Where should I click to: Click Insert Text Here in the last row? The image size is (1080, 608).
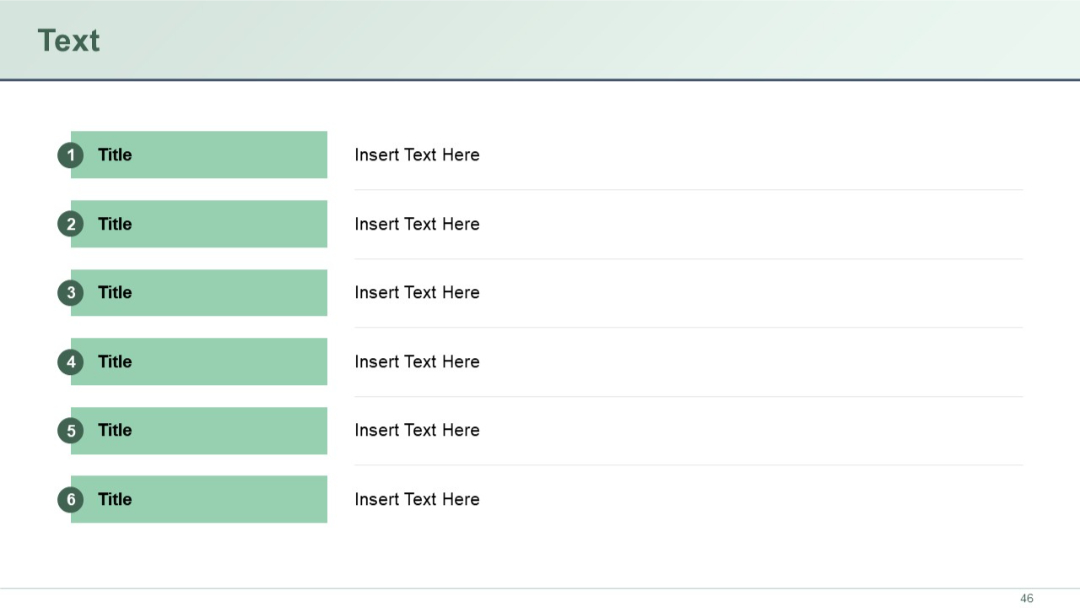[417, 499]
